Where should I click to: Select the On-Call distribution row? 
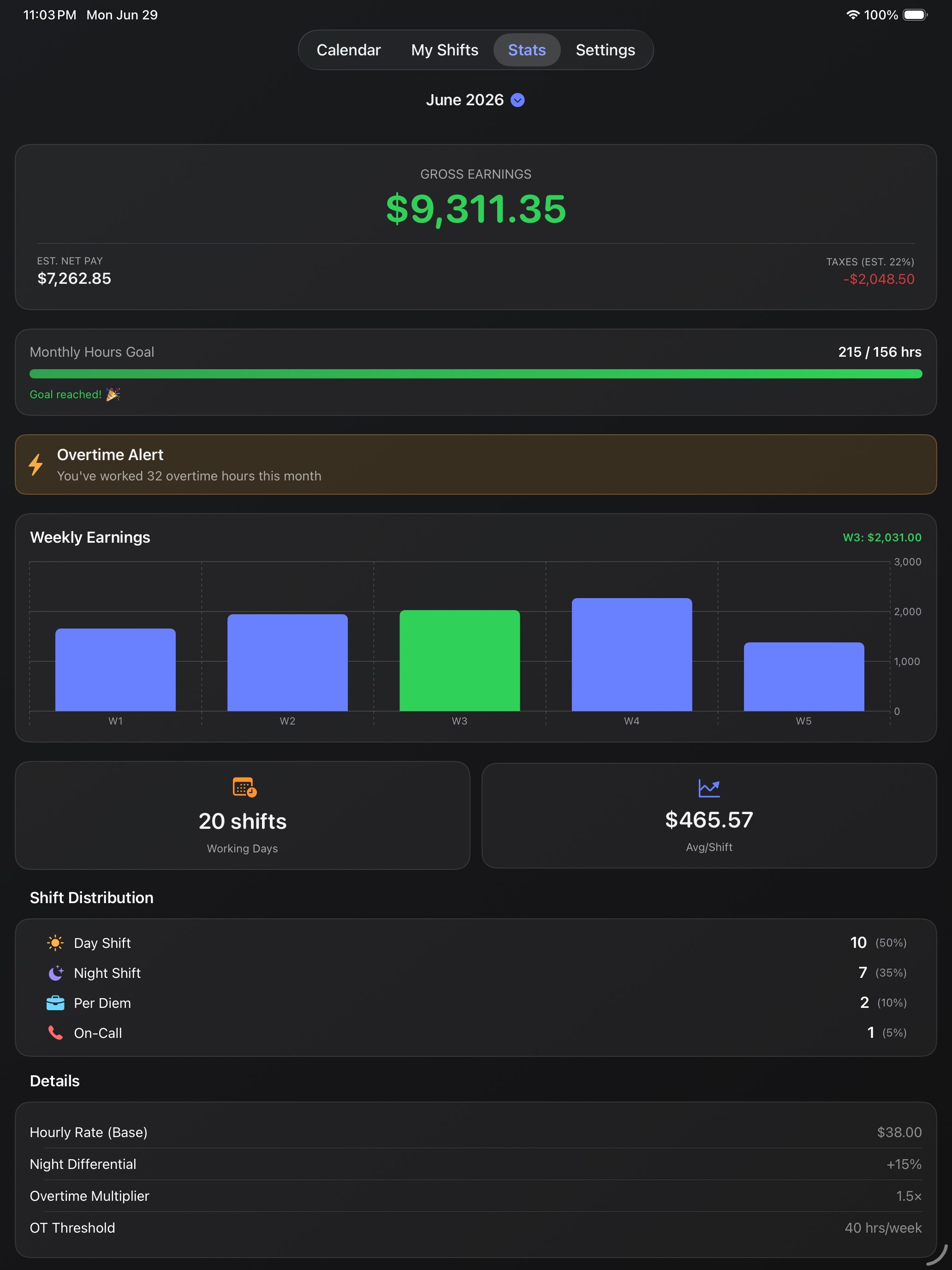pos(476,1032)
